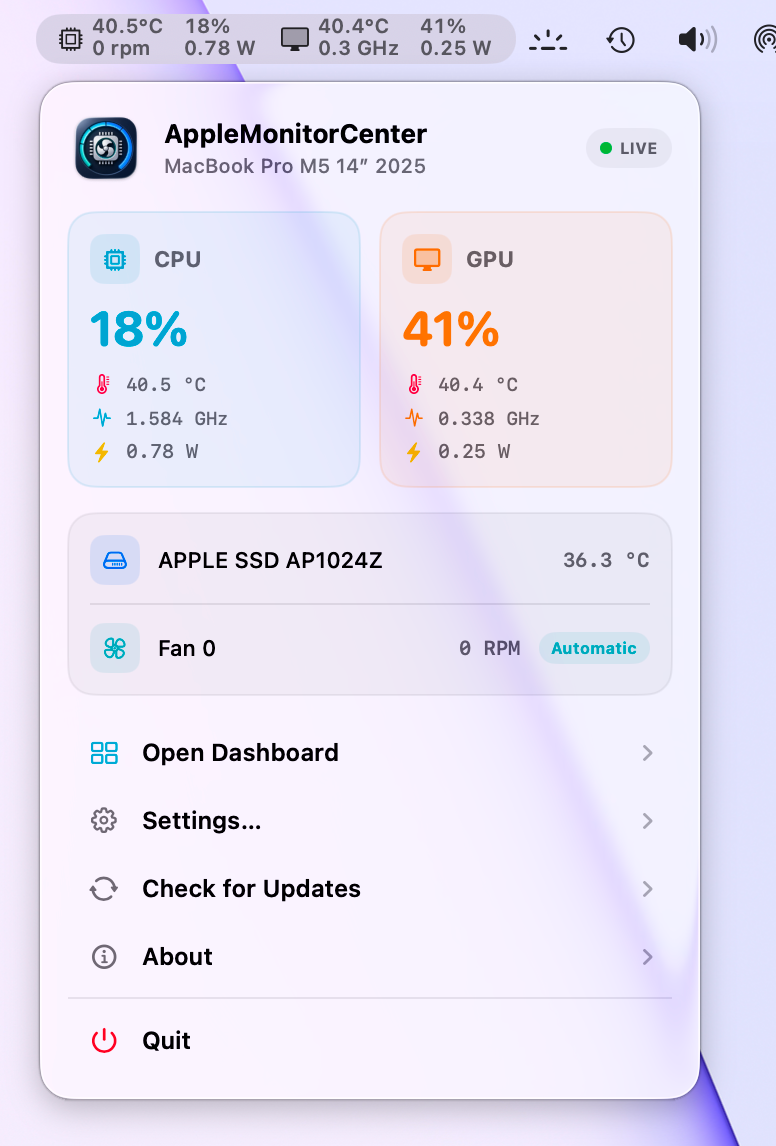Click the 40.5 °C reading in CPU card
This screenshot has width=776, height=1146.
pyautogui.click(x=166, y=384)
